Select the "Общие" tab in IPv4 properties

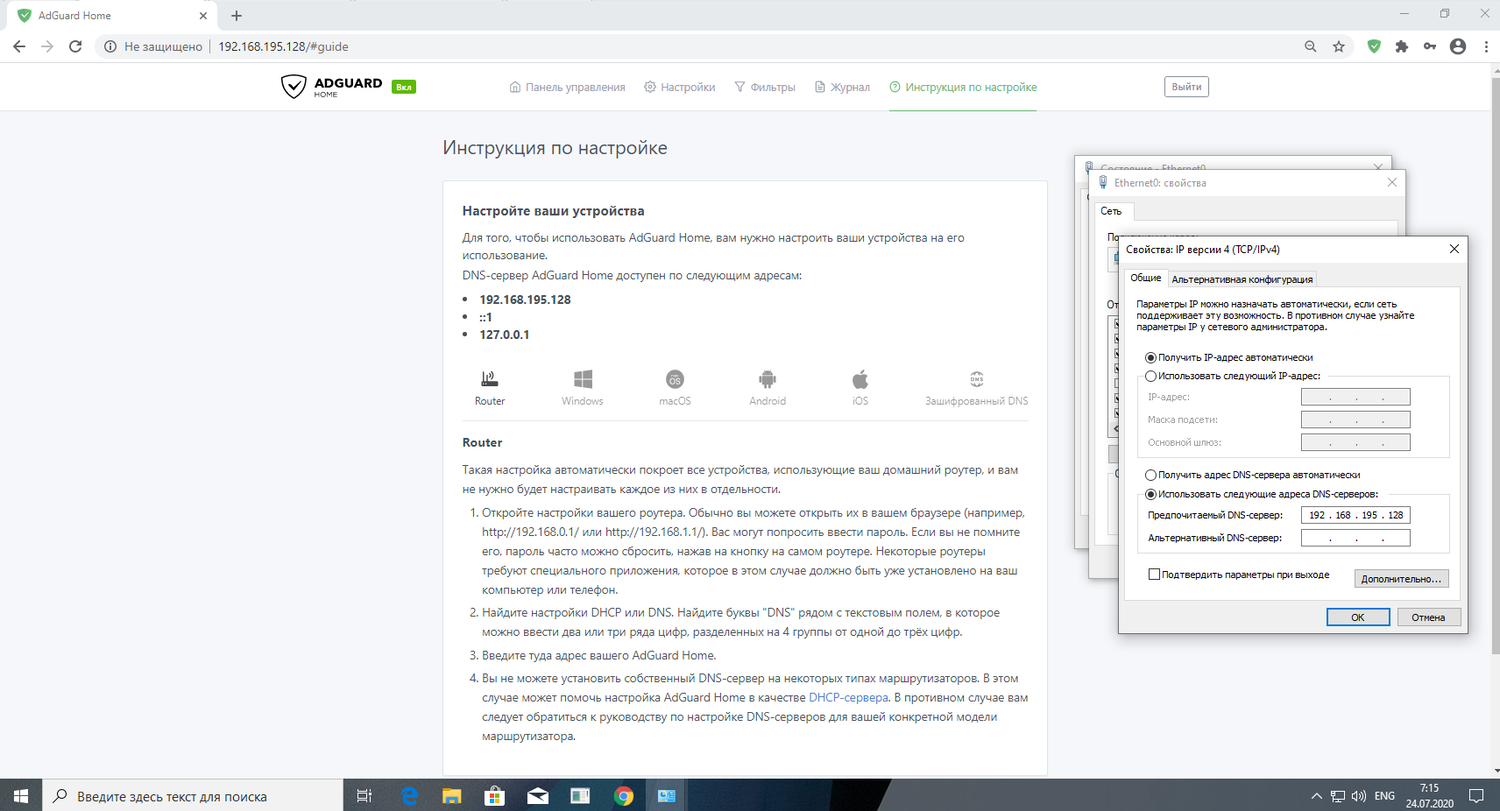click(x=1146, y=278)
